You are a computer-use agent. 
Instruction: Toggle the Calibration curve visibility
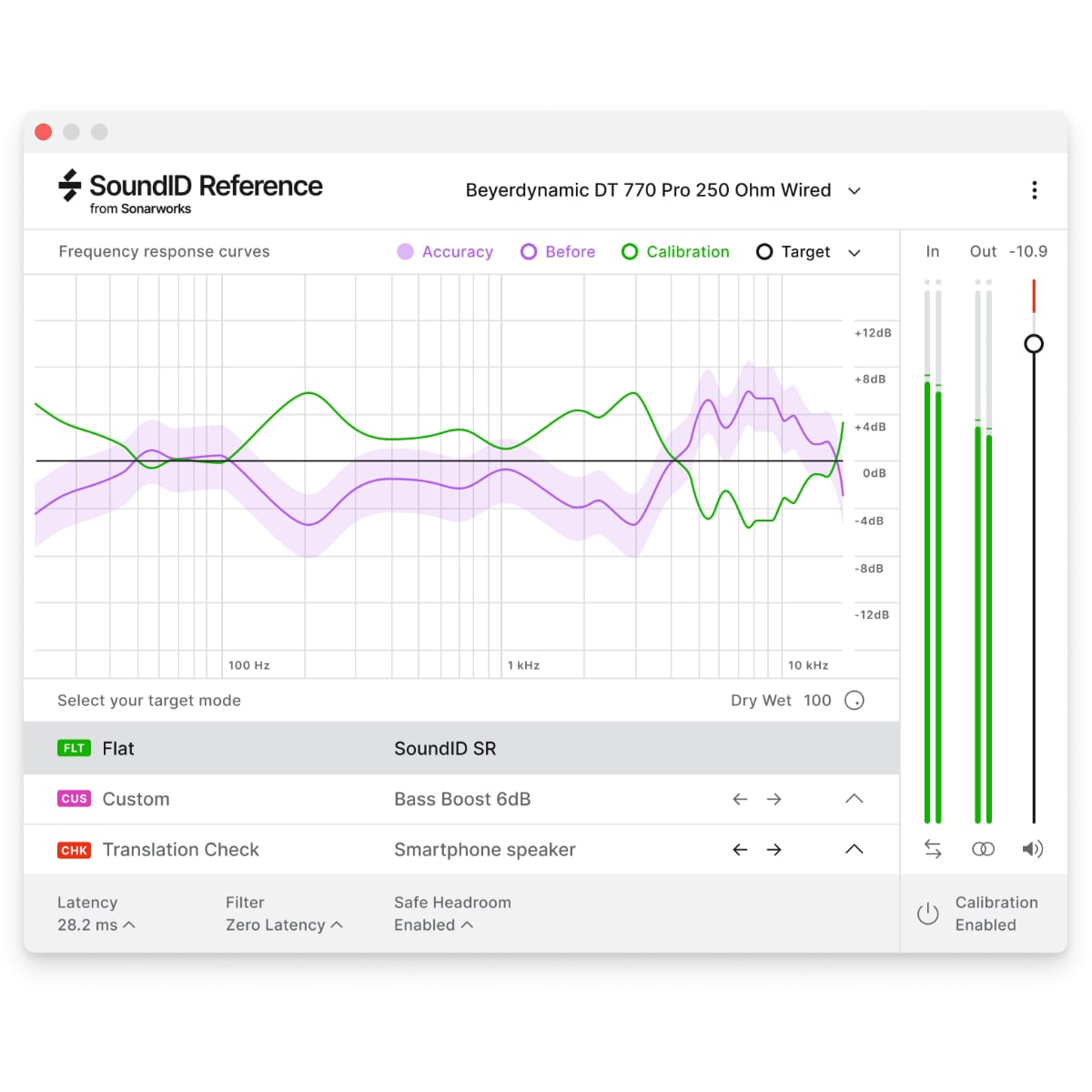click(675, 252)
